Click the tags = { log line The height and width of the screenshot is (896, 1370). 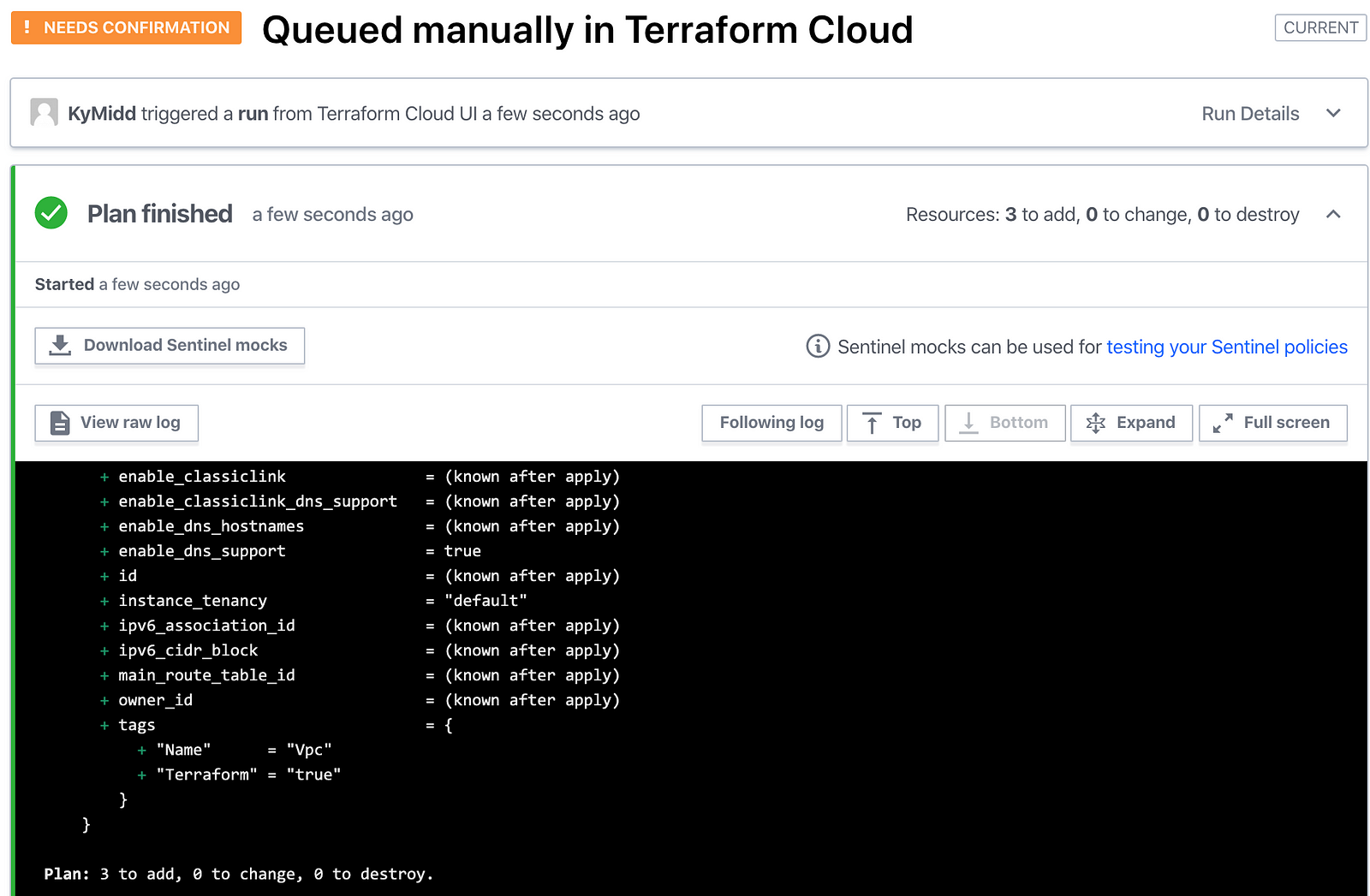(277, 725)
